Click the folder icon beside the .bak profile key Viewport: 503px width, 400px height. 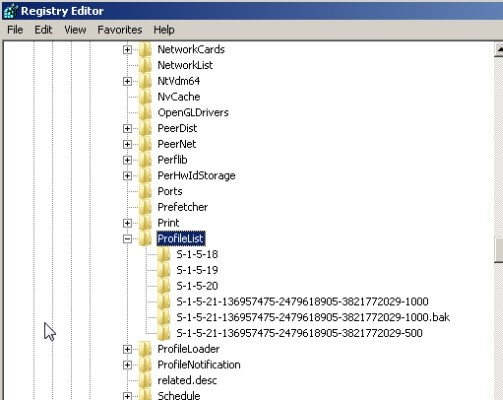tap(164, 317)
